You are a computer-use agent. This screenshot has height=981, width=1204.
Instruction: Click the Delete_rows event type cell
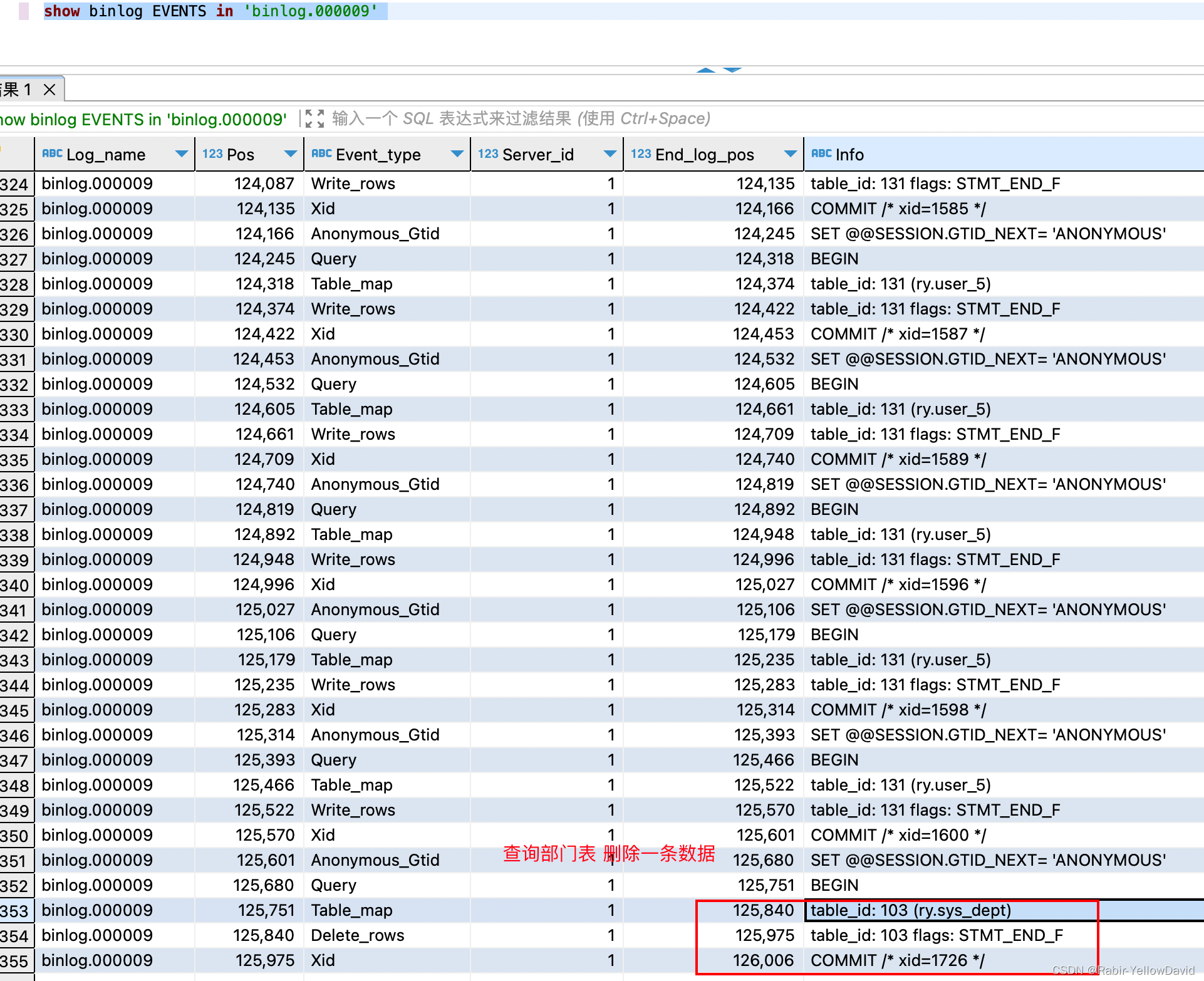(x=387, y=935)
